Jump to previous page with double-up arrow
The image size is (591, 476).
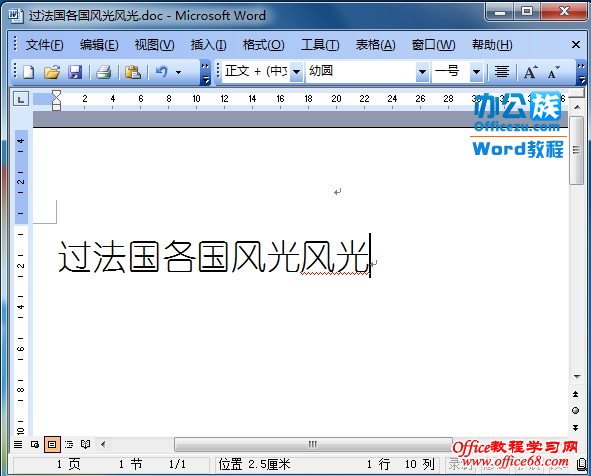[576, 394]
